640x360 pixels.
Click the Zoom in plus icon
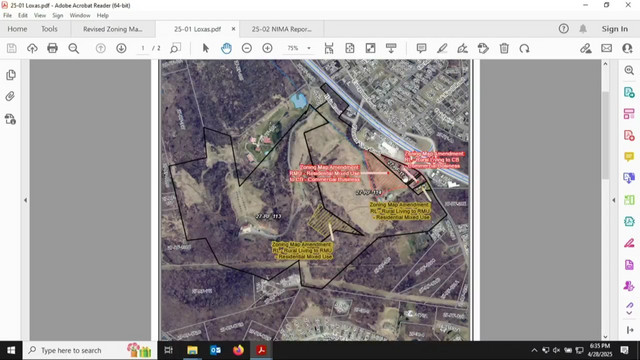tap(267, 48)
